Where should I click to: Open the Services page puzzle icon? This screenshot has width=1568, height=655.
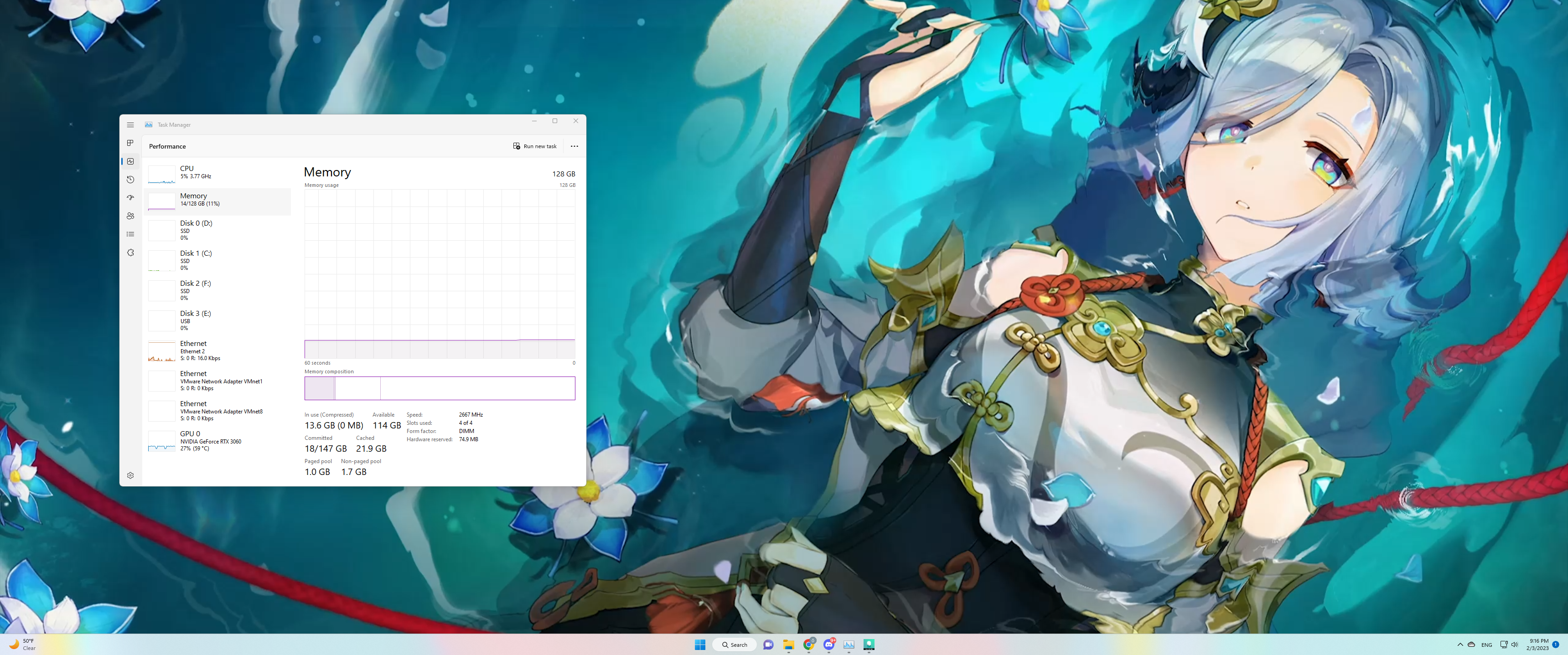pos(130,253)
